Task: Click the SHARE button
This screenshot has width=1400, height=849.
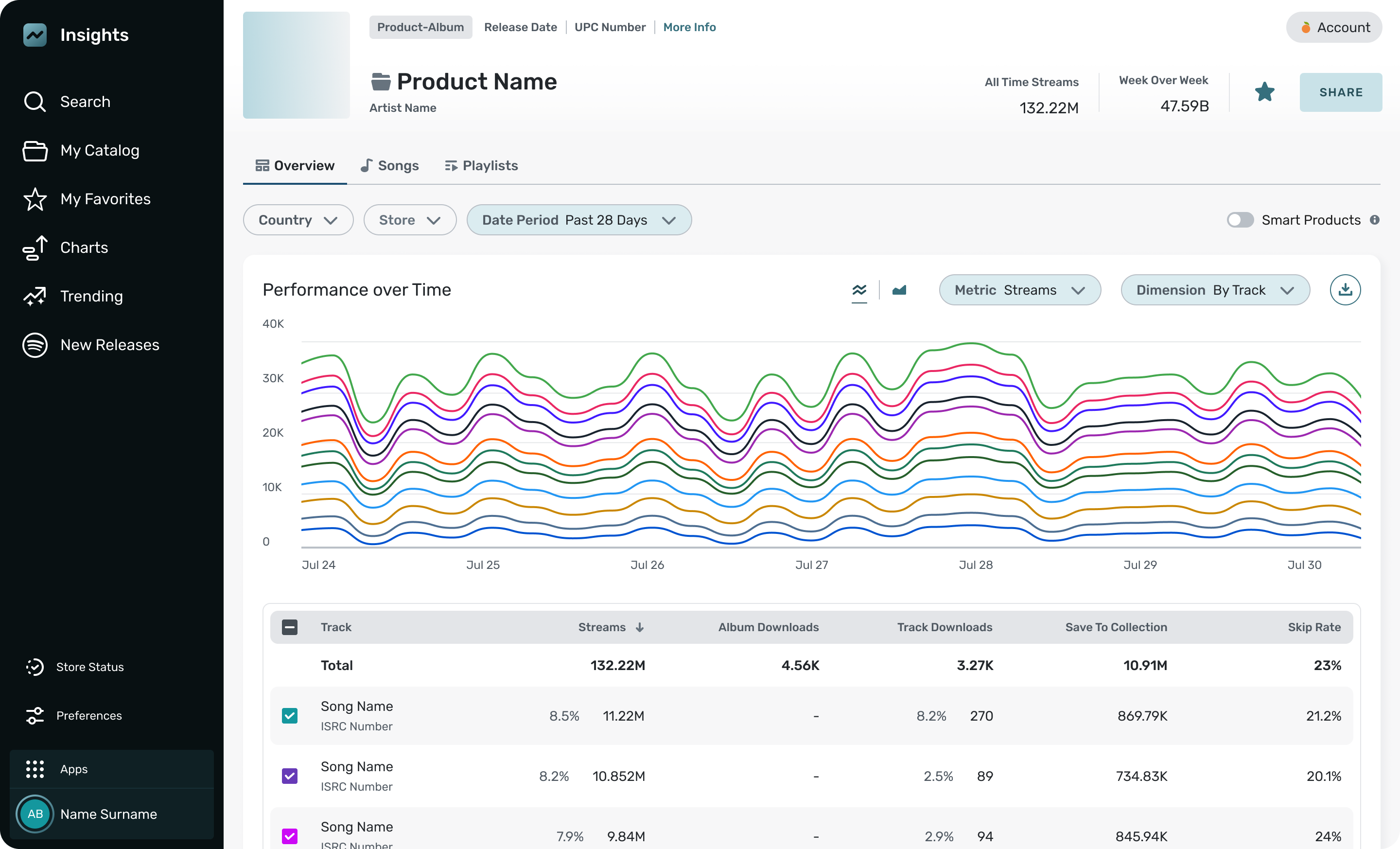Action: [1340, 92]
